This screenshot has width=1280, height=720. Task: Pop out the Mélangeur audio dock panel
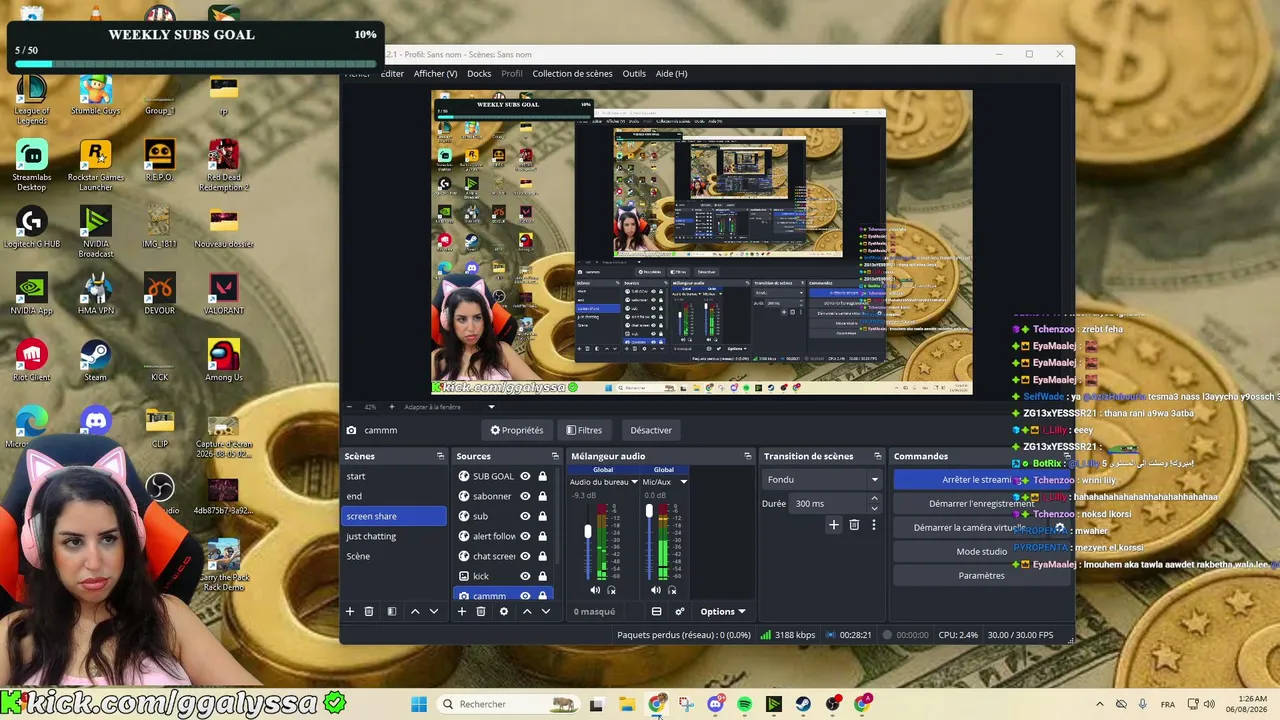(747, 456)
